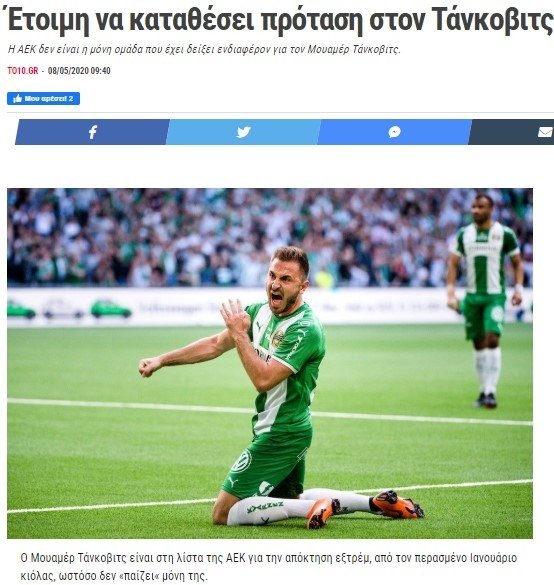
Task: Click the Facebook thumbs-up like icon
Action: [x=17, y=99]
